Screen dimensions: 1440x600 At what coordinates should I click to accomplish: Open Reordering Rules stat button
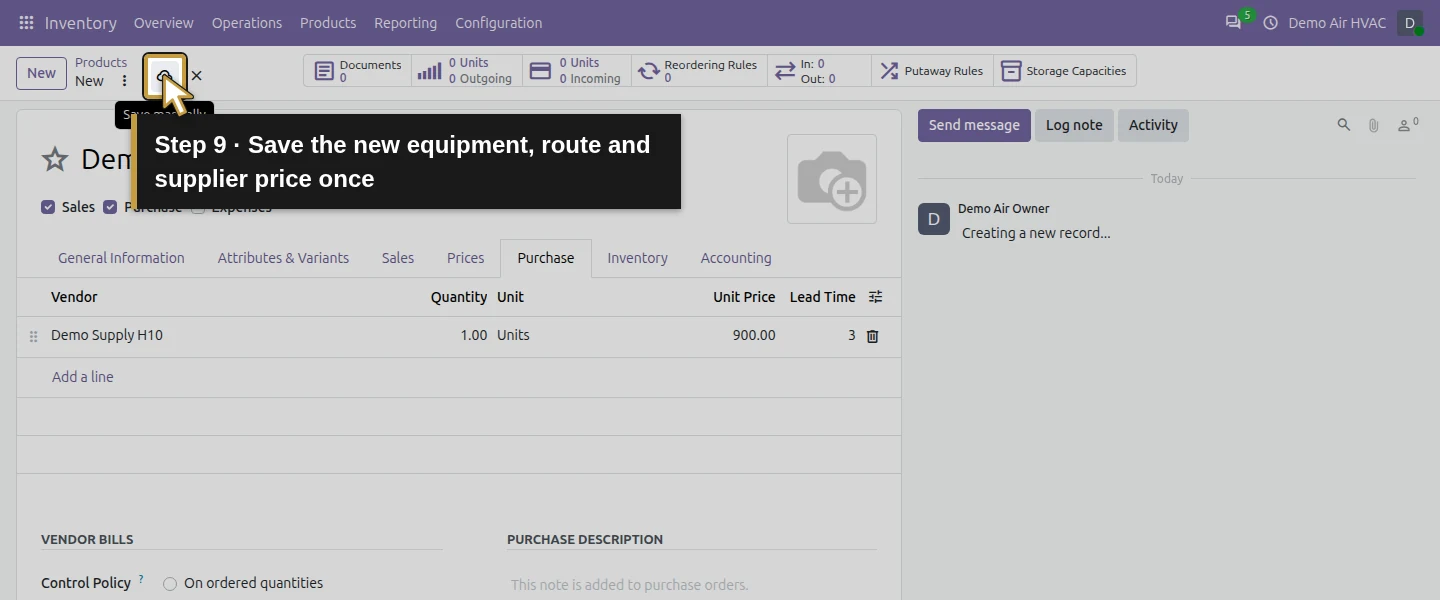[x=699, y=71]
